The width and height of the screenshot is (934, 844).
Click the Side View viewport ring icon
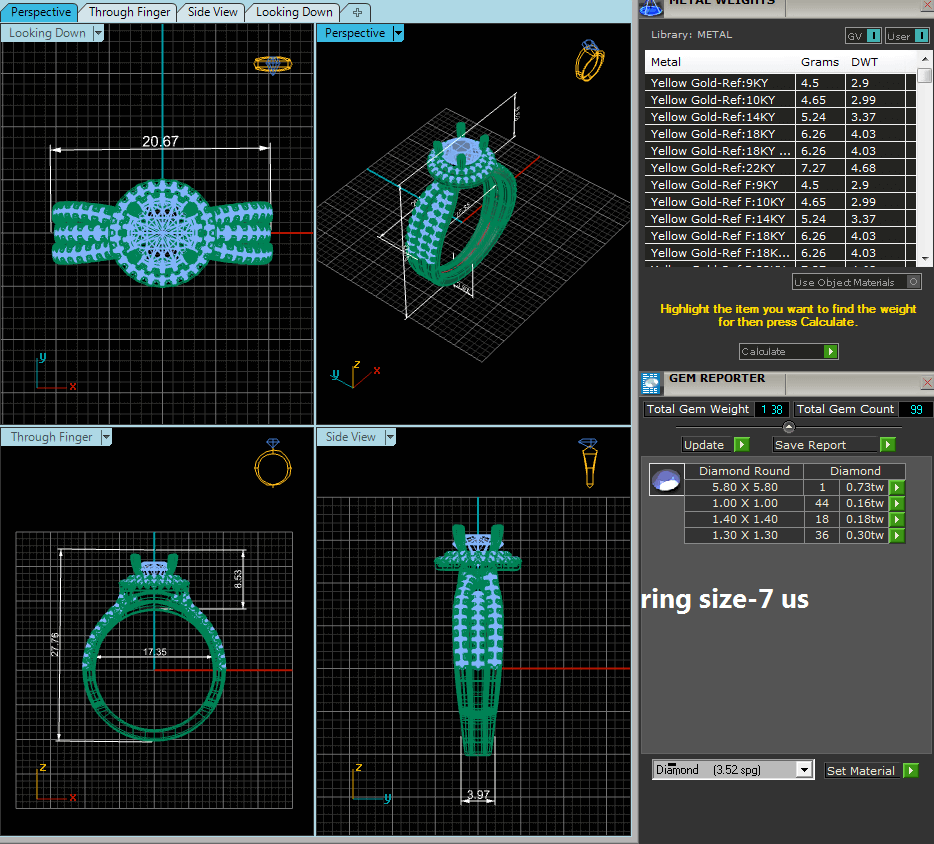(590, 462)
